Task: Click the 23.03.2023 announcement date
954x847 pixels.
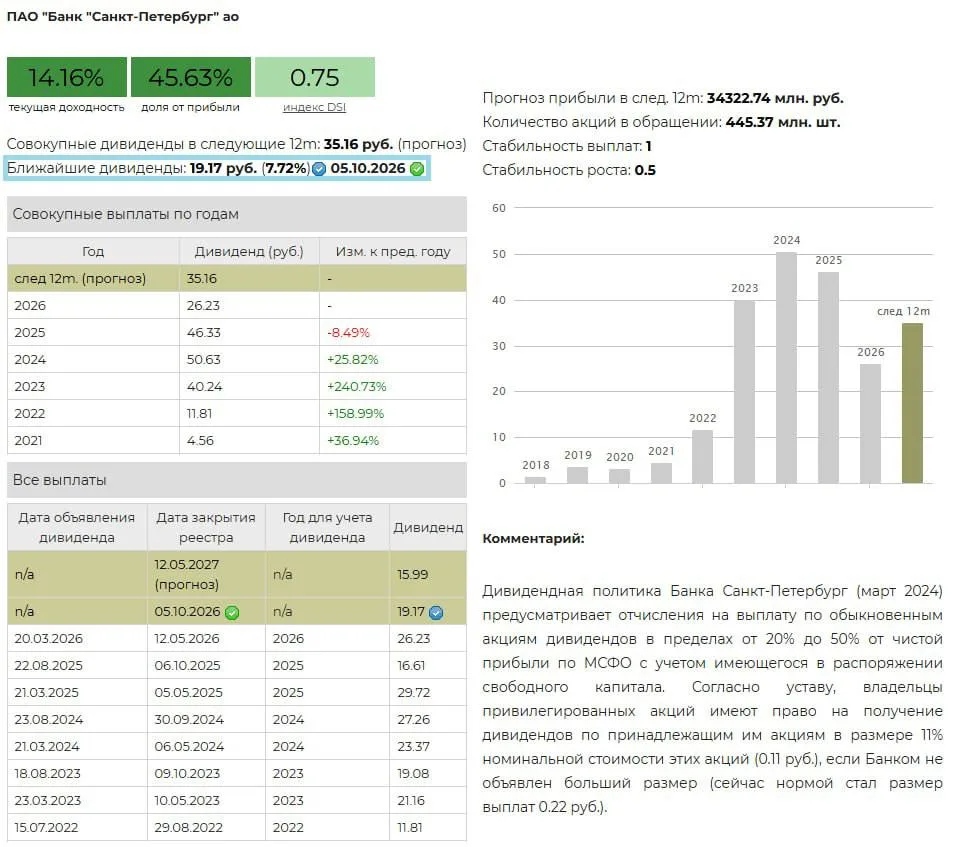Action: pos(47,801)
